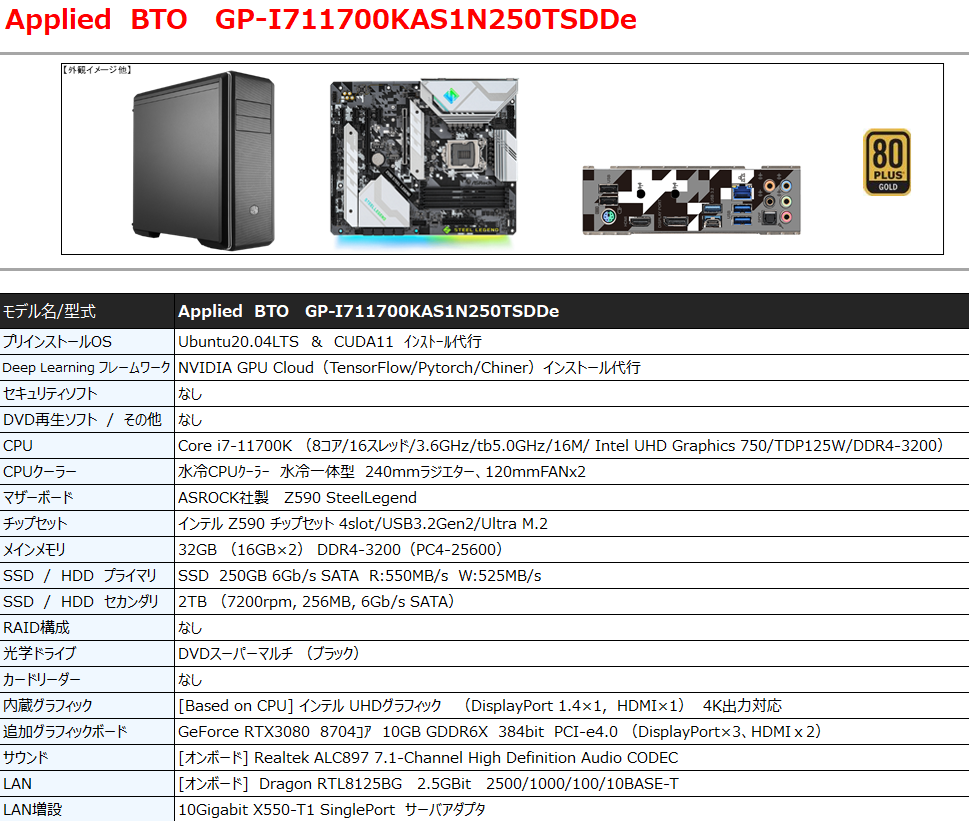Viewport: 969px width, 821px height.
Task: Click なし in the カードリーダー row
Action: (x=190, y=679)
